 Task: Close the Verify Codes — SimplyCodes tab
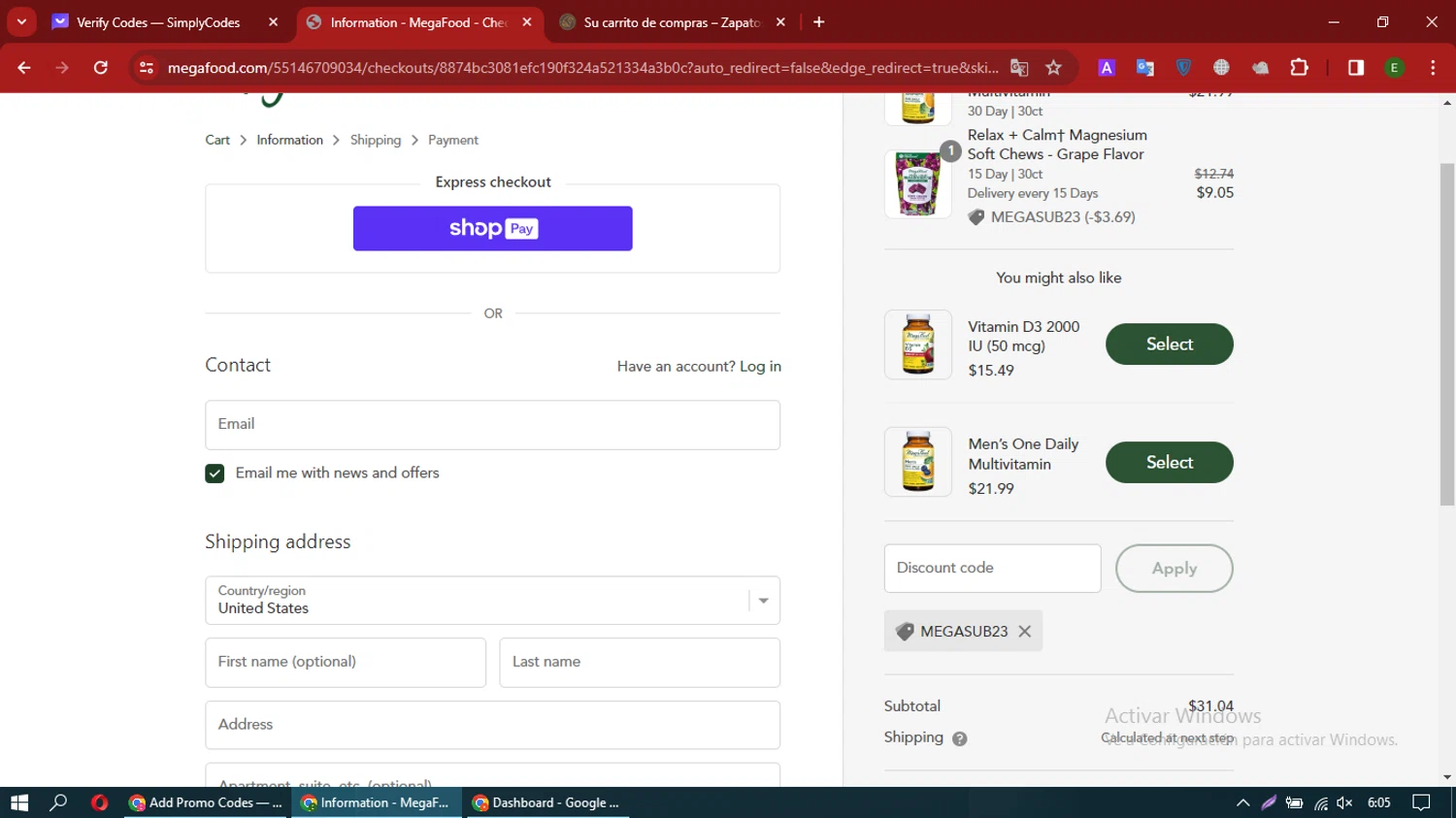[x=274, y=22]
